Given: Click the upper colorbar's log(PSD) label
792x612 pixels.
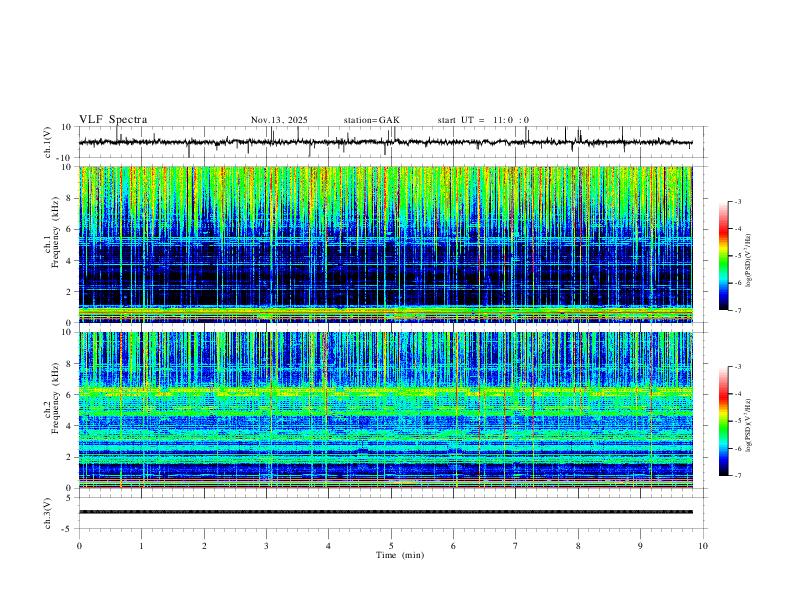Looking at the screenshot, I should pyautogui.click(x=748, y=261).
